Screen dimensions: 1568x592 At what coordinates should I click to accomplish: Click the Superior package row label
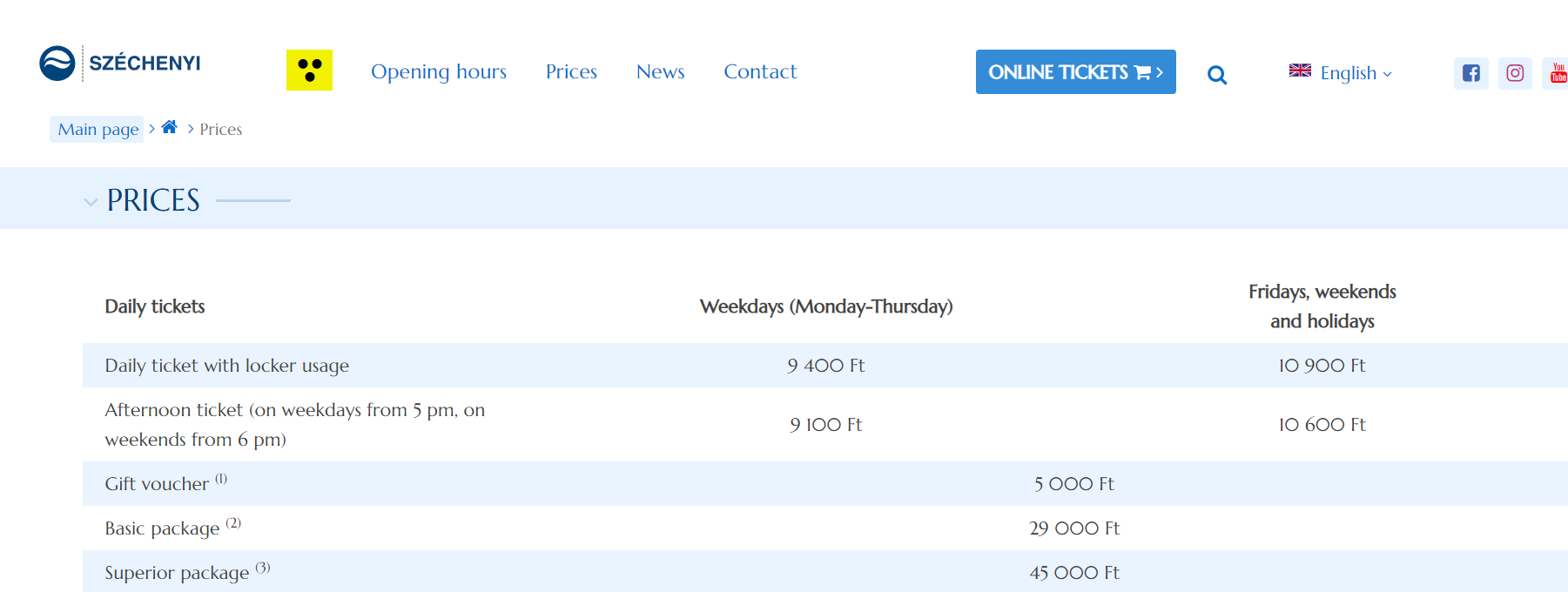(x=177, y=573)
